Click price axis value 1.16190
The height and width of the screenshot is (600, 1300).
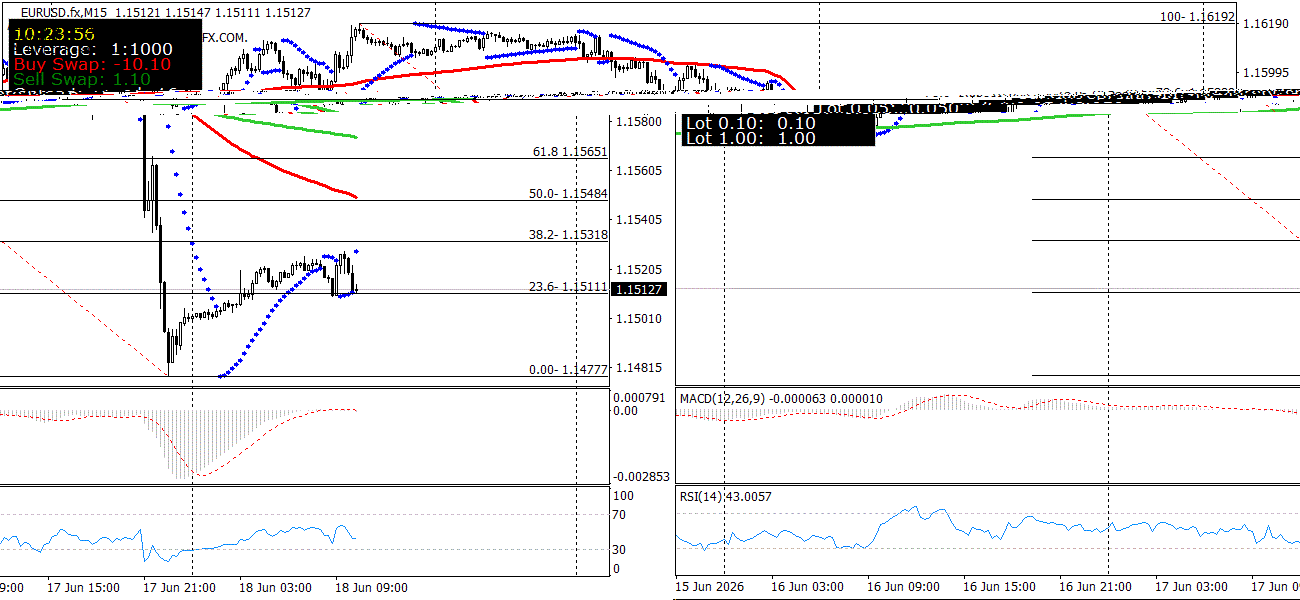(1268, 23)
